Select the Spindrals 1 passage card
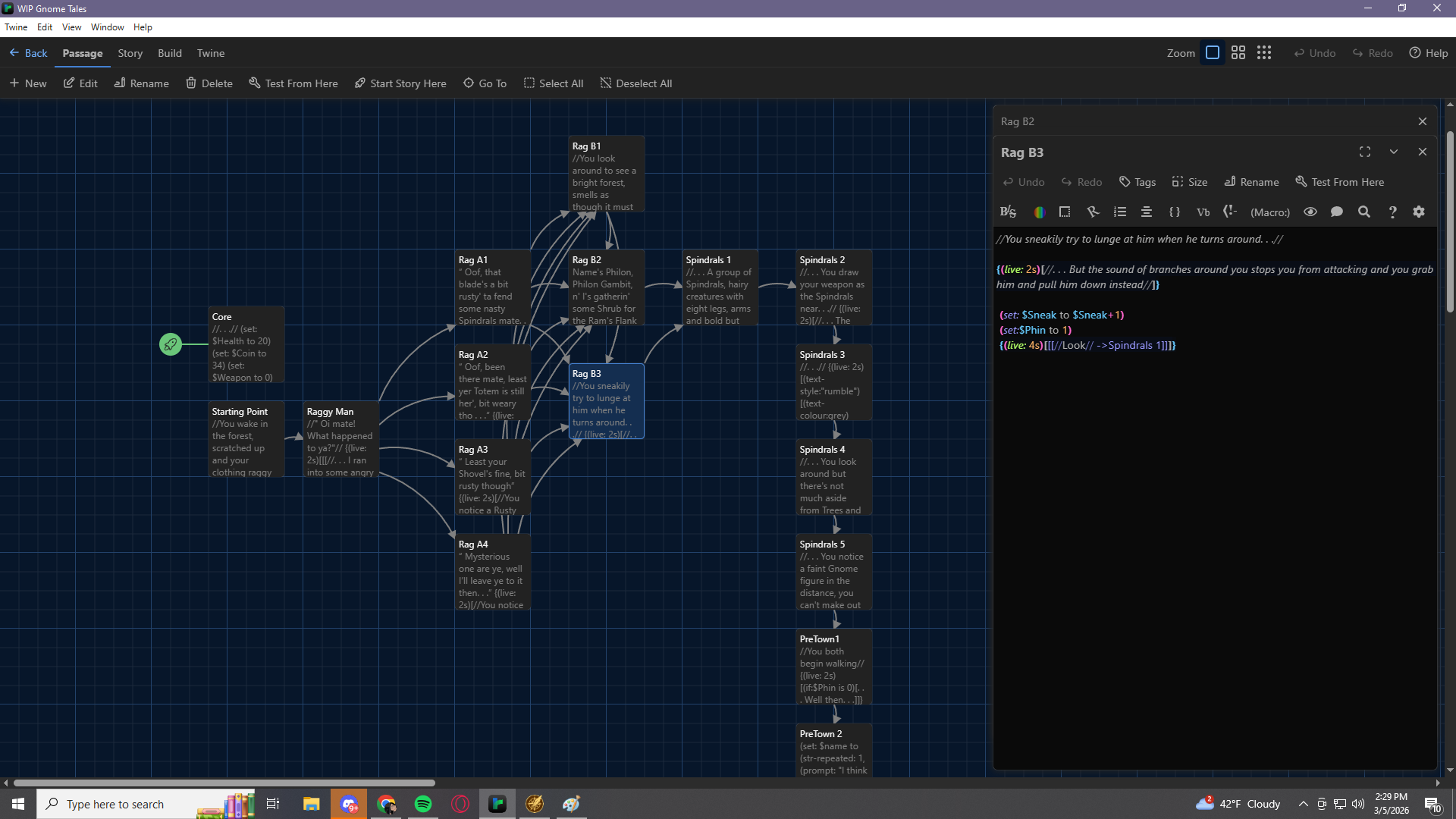 720,288
